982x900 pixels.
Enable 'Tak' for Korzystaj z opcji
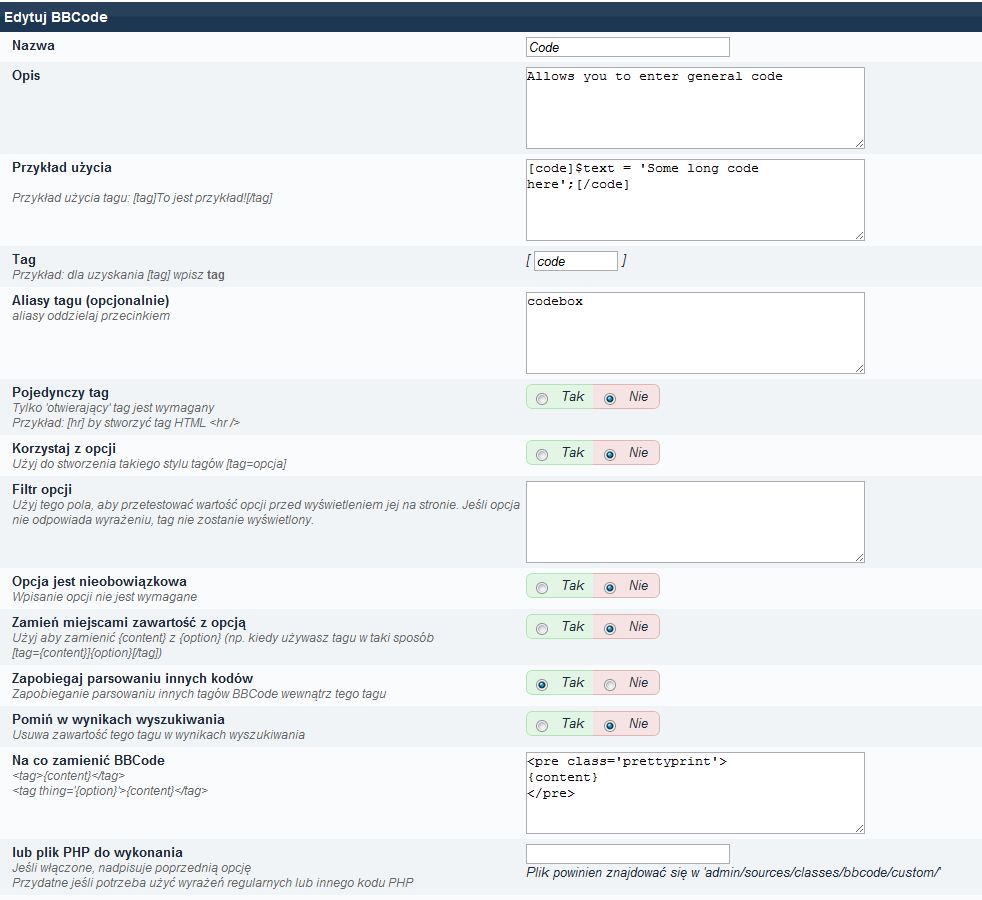pos(542,454)
